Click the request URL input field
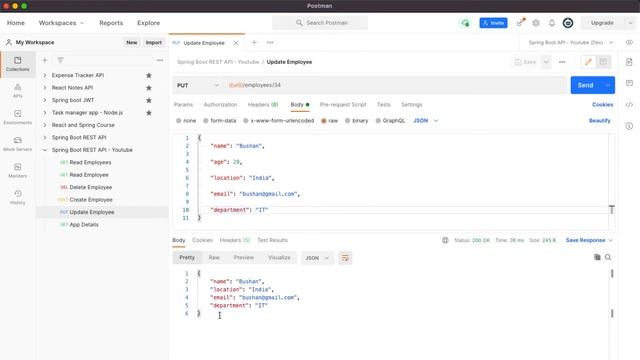 pos(396,85)
